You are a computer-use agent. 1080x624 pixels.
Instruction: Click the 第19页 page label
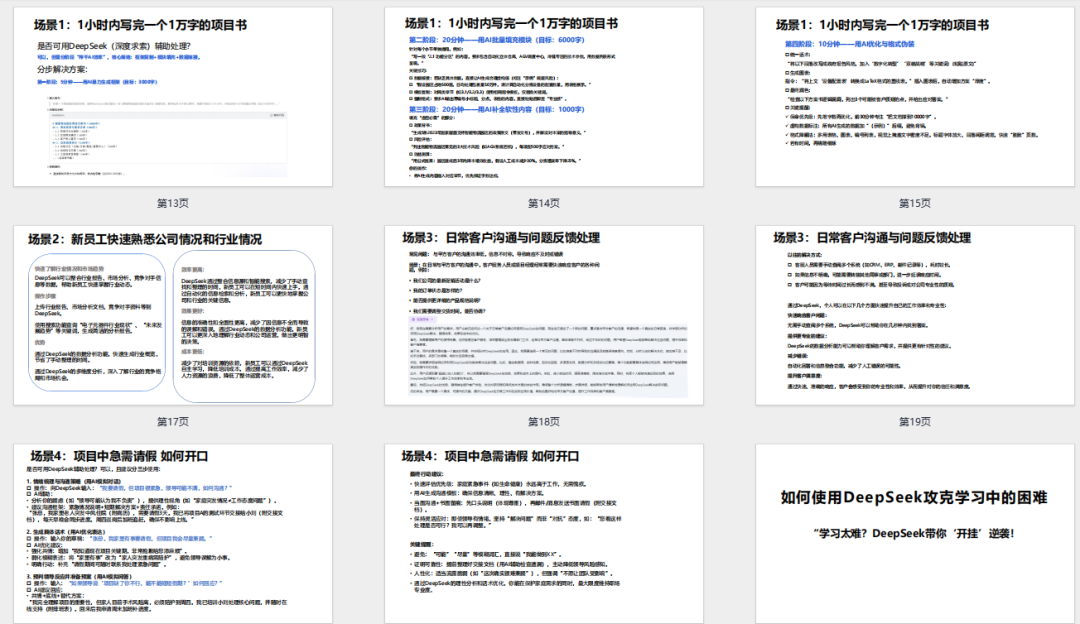point(915,422)
